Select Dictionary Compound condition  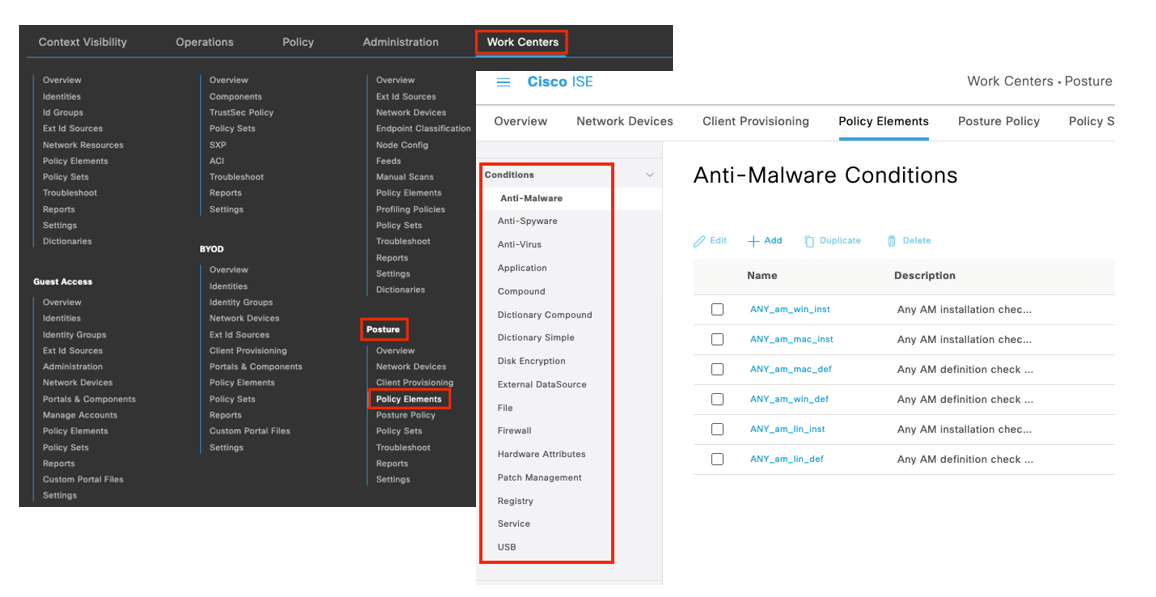545,315
